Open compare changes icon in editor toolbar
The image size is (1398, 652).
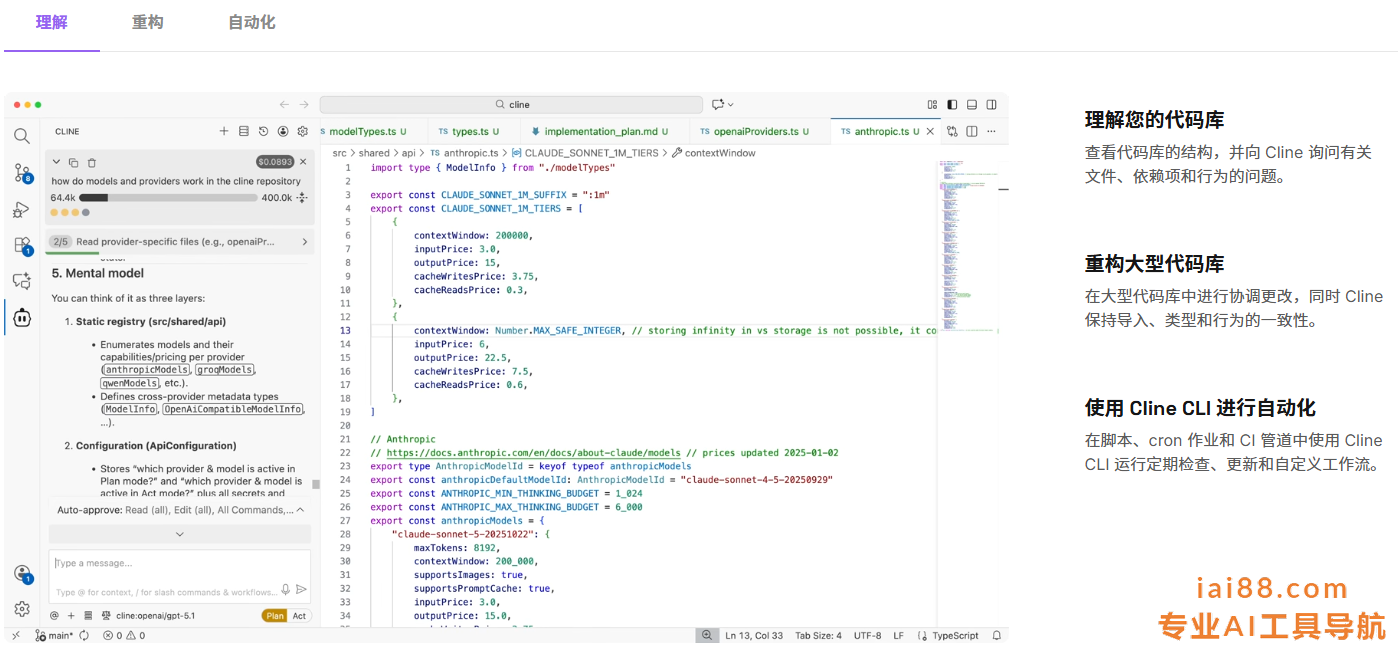(952, 131)
